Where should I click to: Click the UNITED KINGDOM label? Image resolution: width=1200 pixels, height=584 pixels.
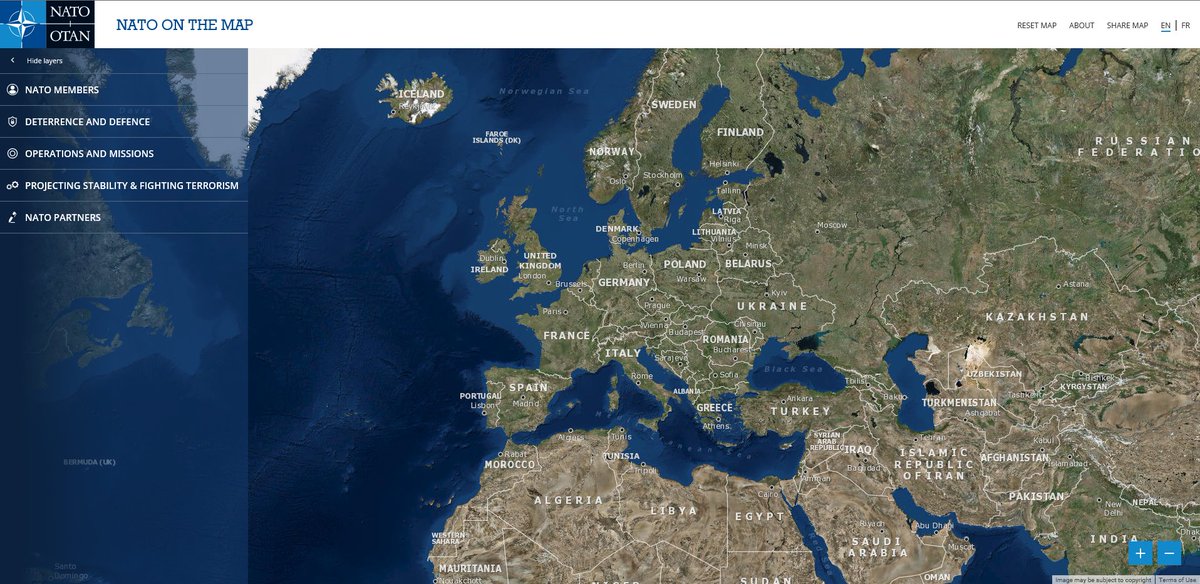coord(541,261)
